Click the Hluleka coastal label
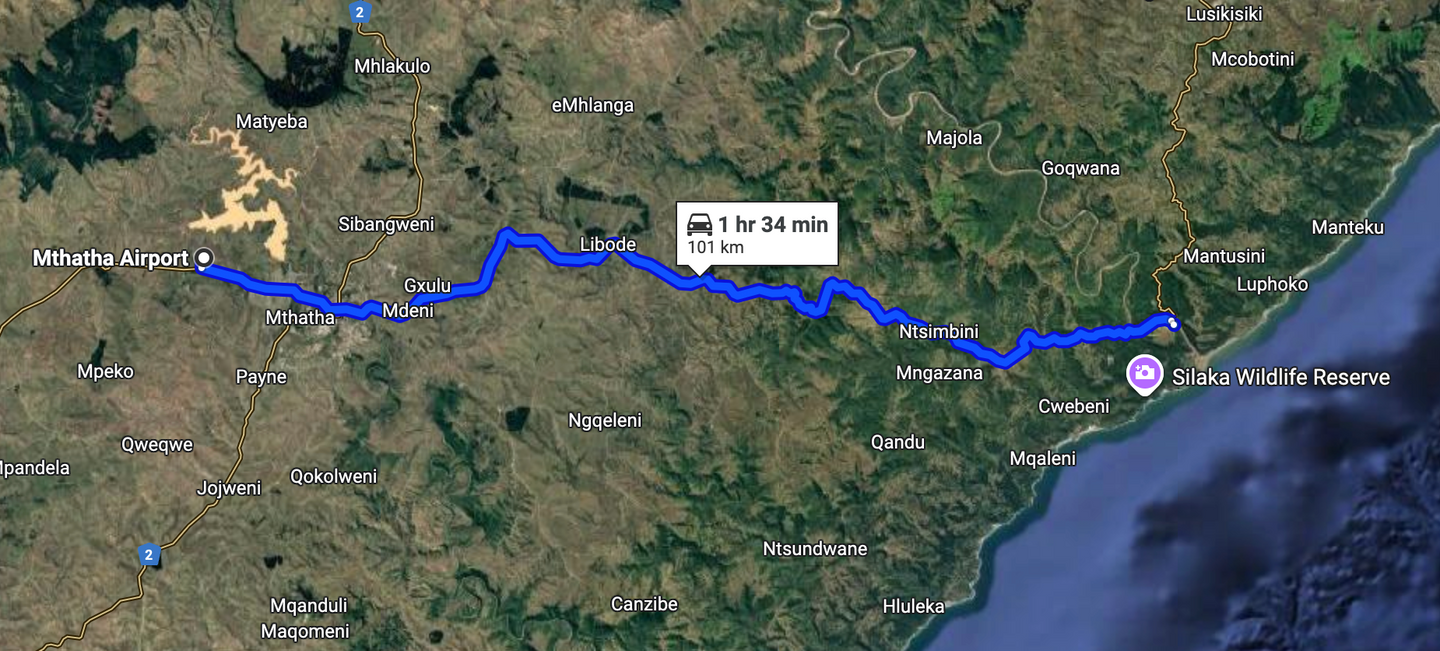Screen dimensions: 1440x651 pos(913,605)
